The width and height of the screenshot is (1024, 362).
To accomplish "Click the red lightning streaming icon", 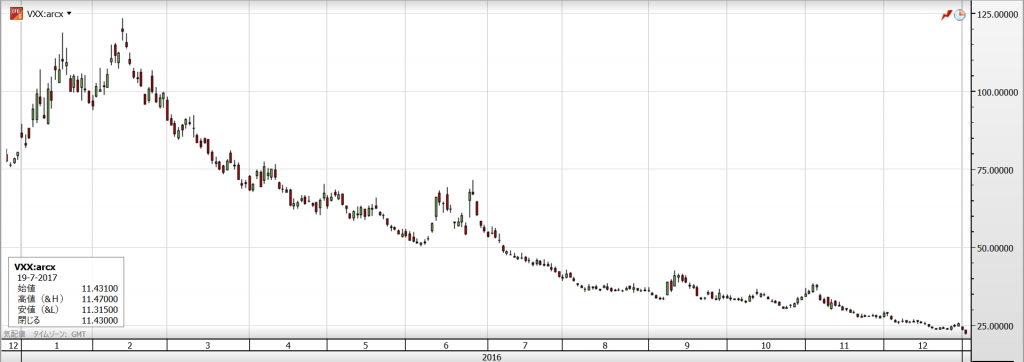I will [x=946, y=14].
